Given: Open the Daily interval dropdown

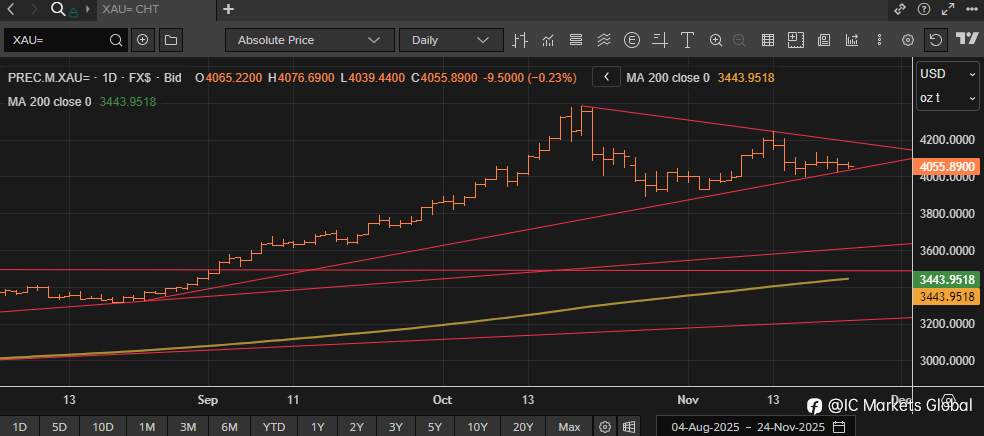Looking at the screenshot, I should coord(450,40).
